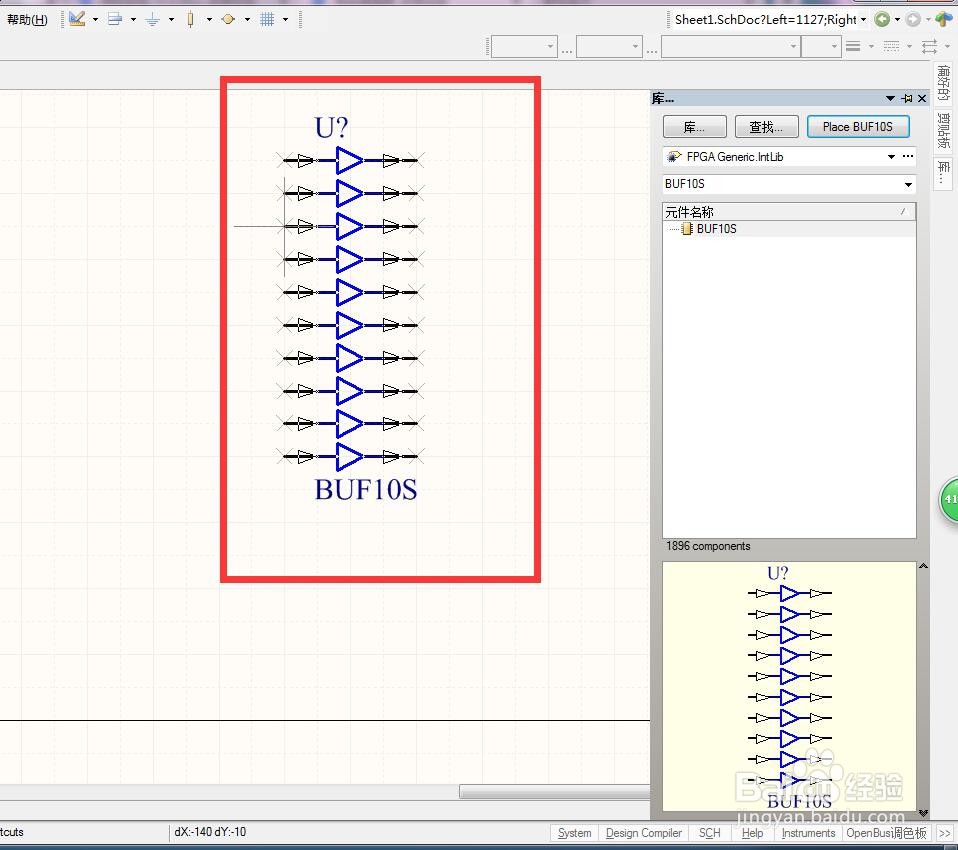Screen dimensions: 958x850
Task: Click the preview pane scroll down arrow
Action: [923, 813]
